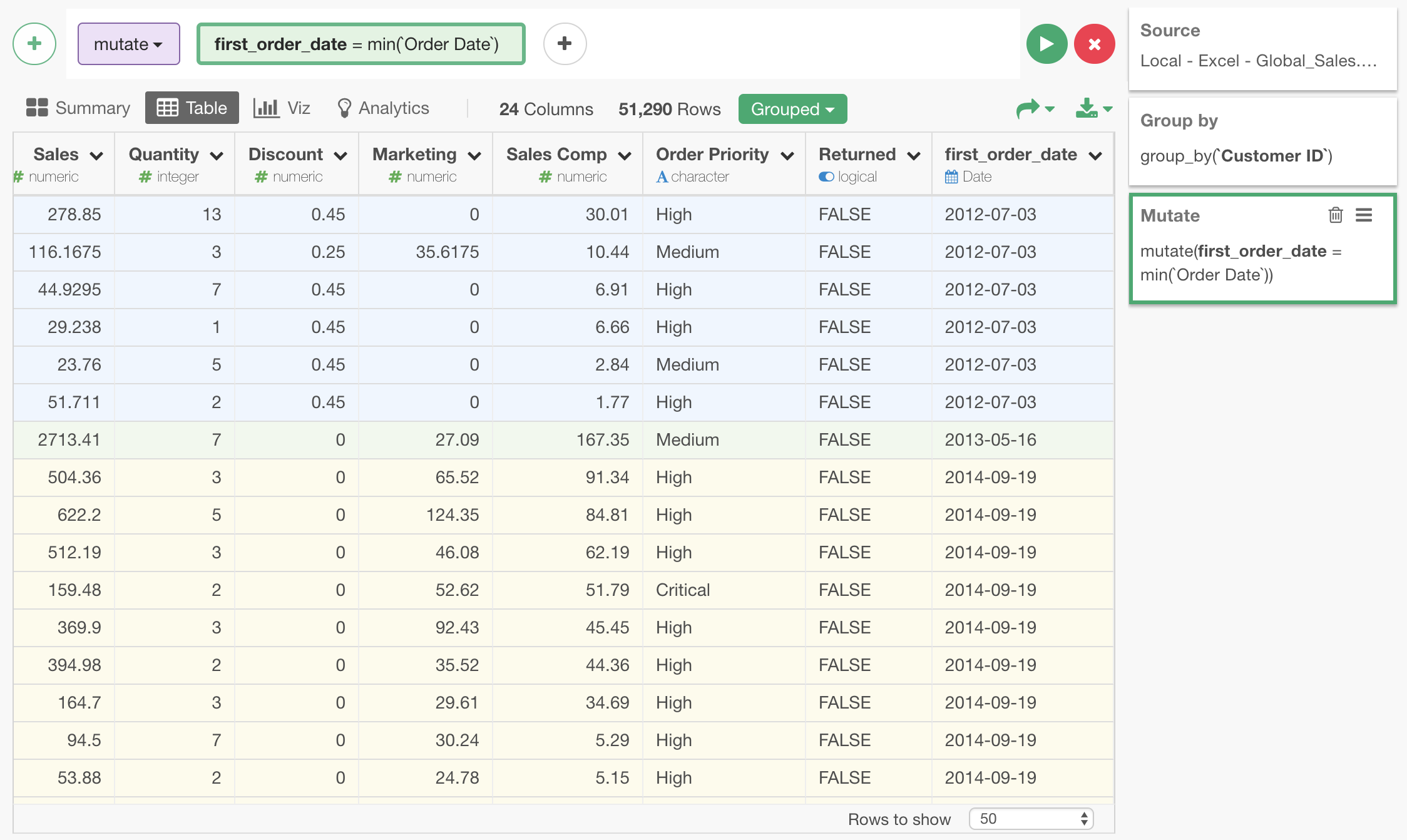The width and height of the screenshot is (1407, 840).
Task: Open the mutate command dropdown
Action: (x=128, y=44)
